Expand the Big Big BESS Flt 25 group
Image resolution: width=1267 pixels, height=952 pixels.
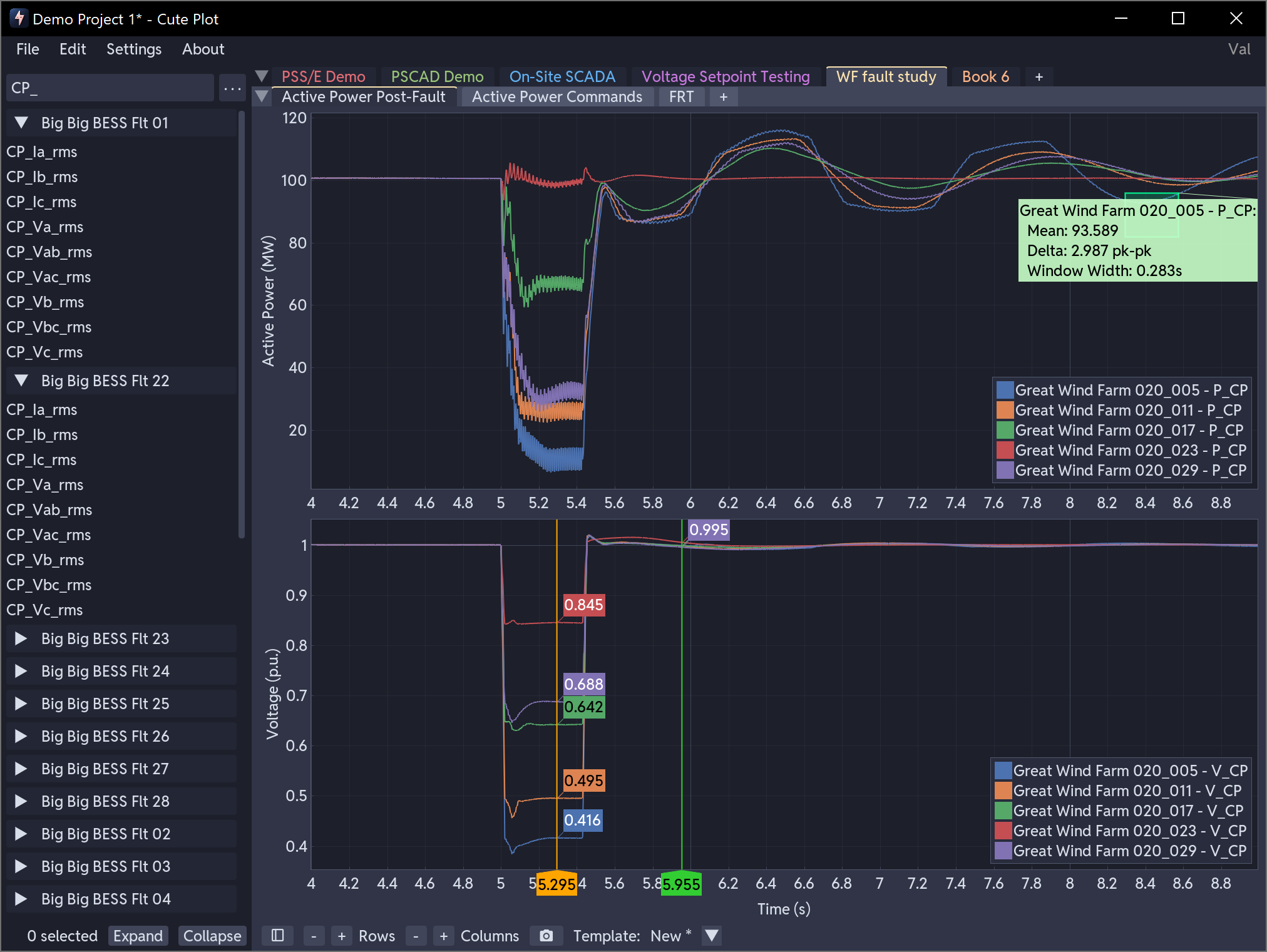(21, 704)
